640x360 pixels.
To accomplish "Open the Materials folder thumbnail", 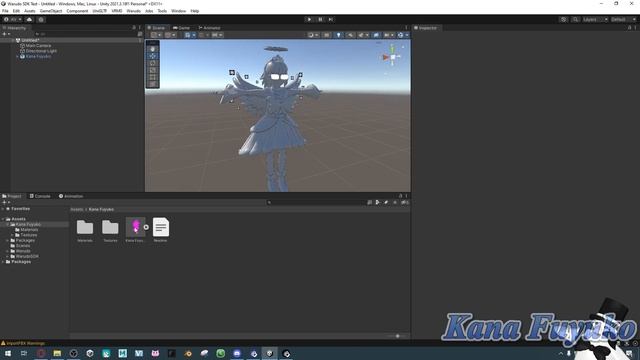I will [x=85, y=227].
